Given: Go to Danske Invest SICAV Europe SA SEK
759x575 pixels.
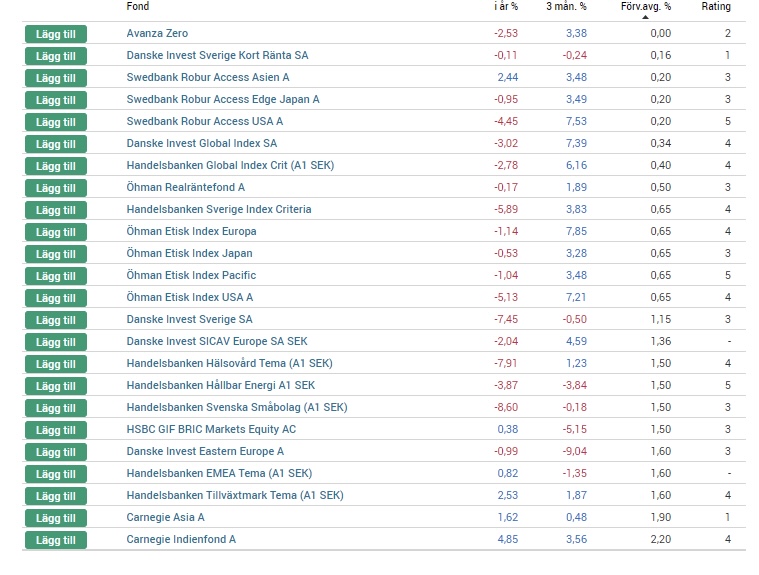Looking at the screenshot, I should [x=217, y=342].
